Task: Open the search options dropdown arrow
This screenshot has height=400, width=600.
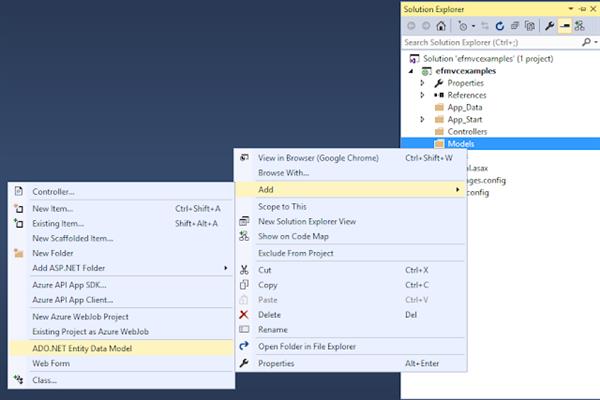Action: 594,43
